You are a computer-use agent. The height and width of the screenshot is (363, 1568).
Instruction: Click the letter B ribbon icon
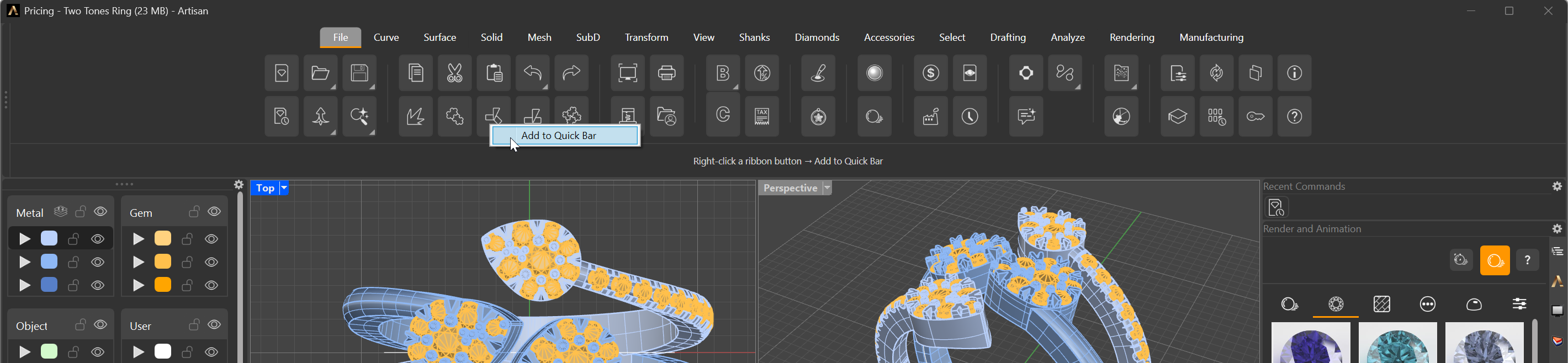point(723,73)
